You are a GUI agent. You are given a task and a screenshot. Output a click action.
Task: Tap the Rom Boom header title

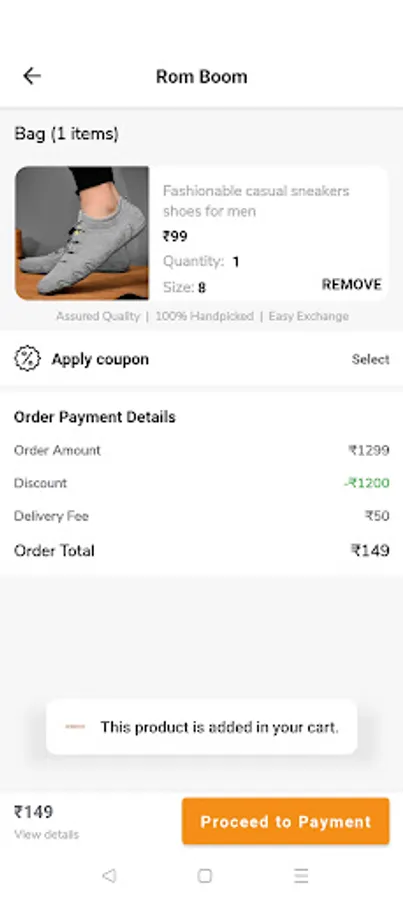pyautogui.click(x=202, y=76)
